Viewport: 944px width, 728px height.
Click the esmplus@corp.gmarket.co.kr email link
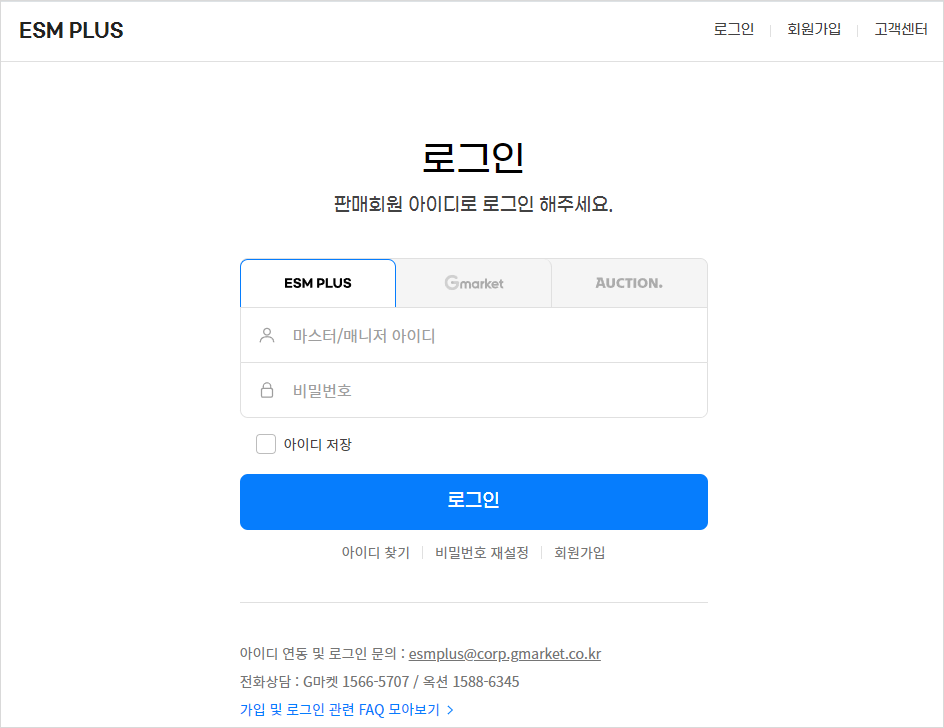(505, 653)
